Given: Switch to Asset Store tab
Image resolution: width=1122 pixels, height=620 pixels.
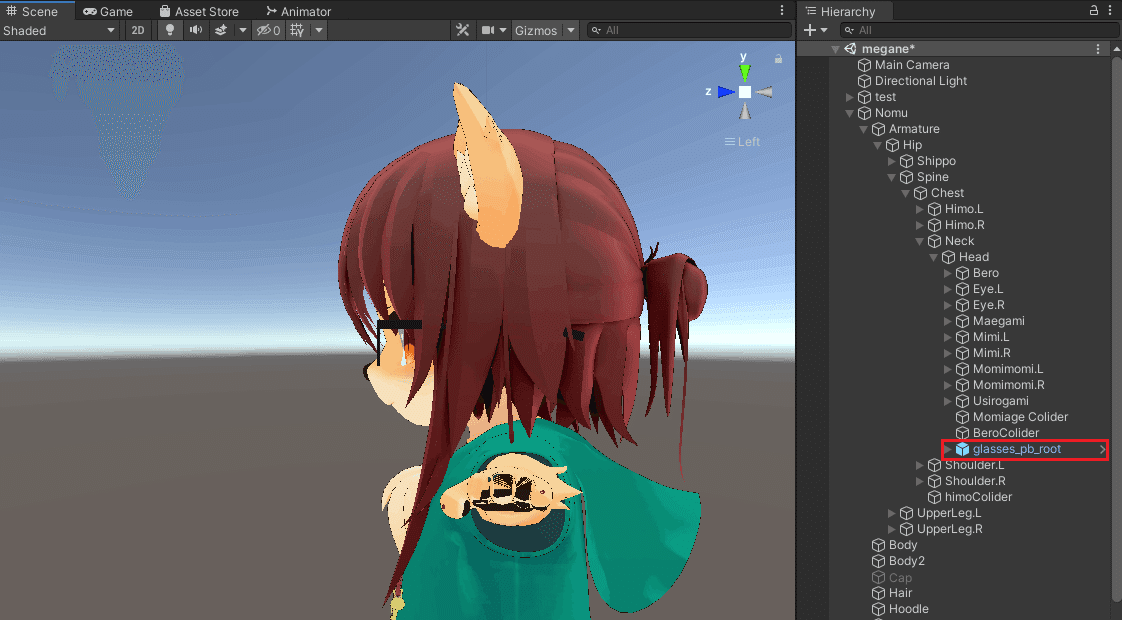Looking at the screenshot, I should tap(199, 11).
